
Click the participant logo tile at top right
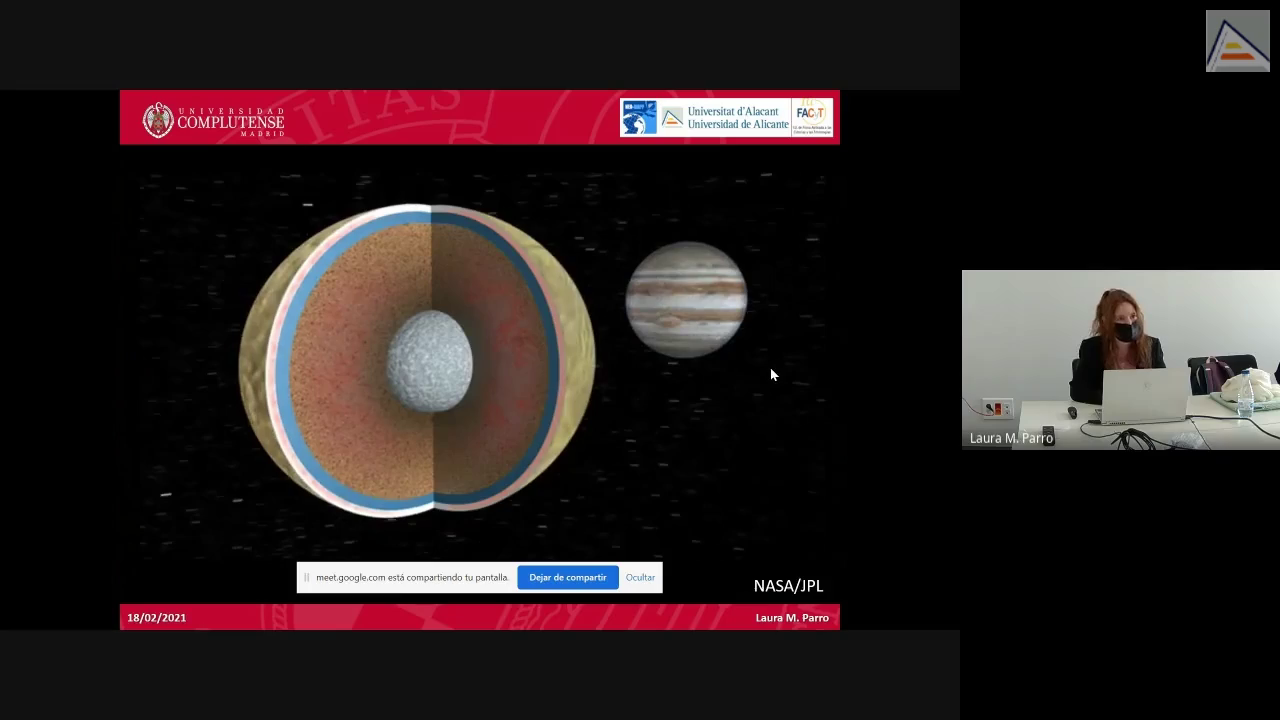pos(1237,41)
